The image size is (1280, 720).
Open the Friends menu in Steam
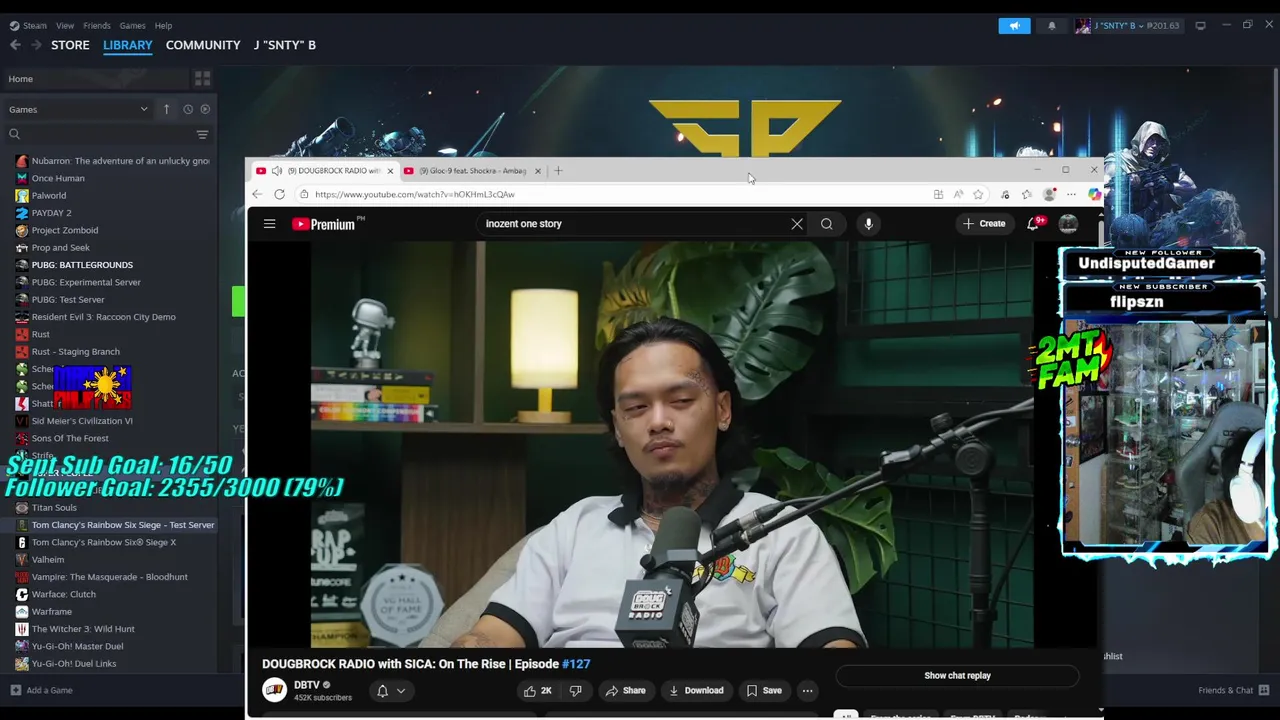[x=97, y=26]
